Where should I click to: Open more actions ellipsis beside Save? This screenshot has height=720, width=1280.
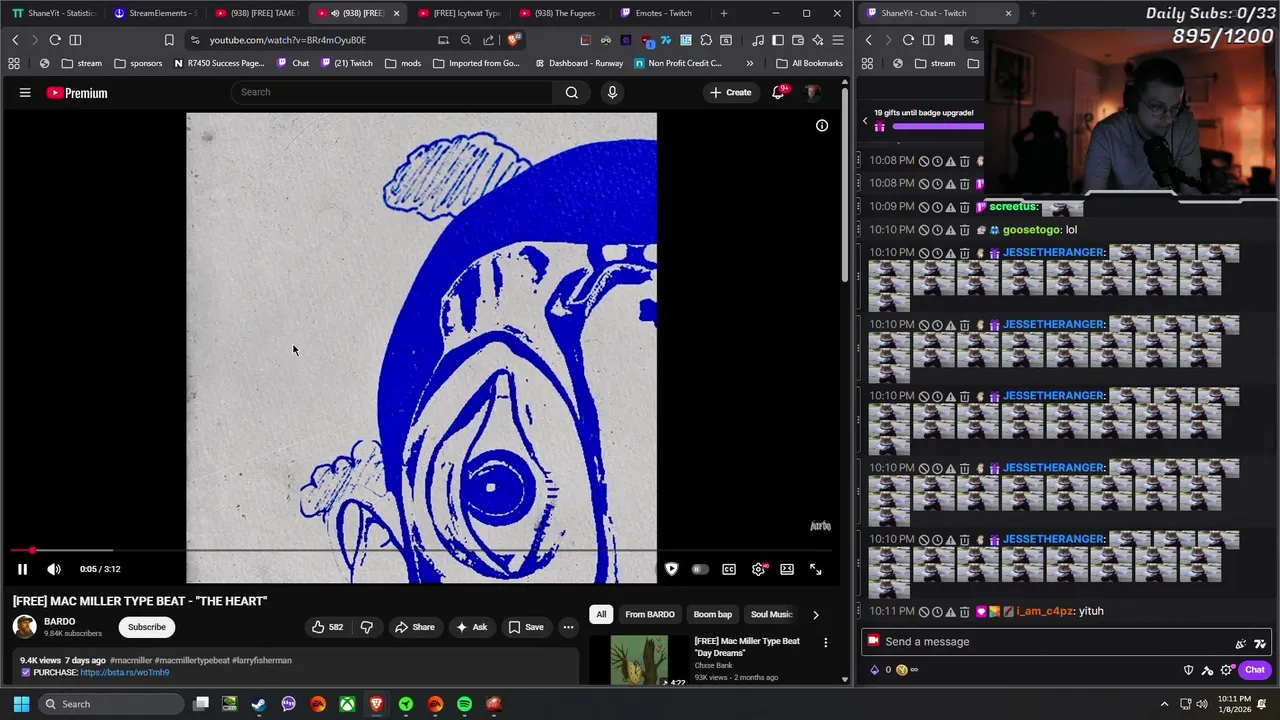pos(568,627)
